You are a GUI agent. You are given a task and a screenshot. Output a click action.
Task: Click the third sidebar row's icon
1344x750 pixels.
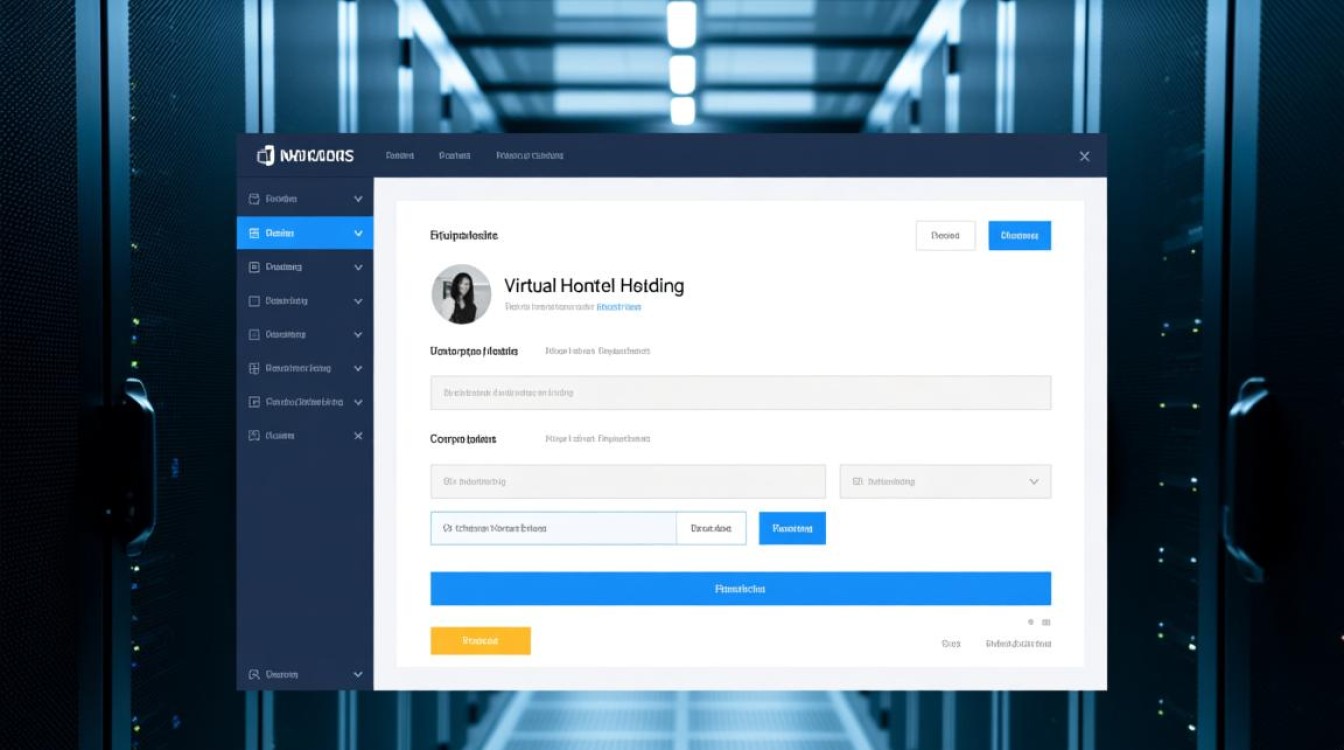click(x=254, y=267)
